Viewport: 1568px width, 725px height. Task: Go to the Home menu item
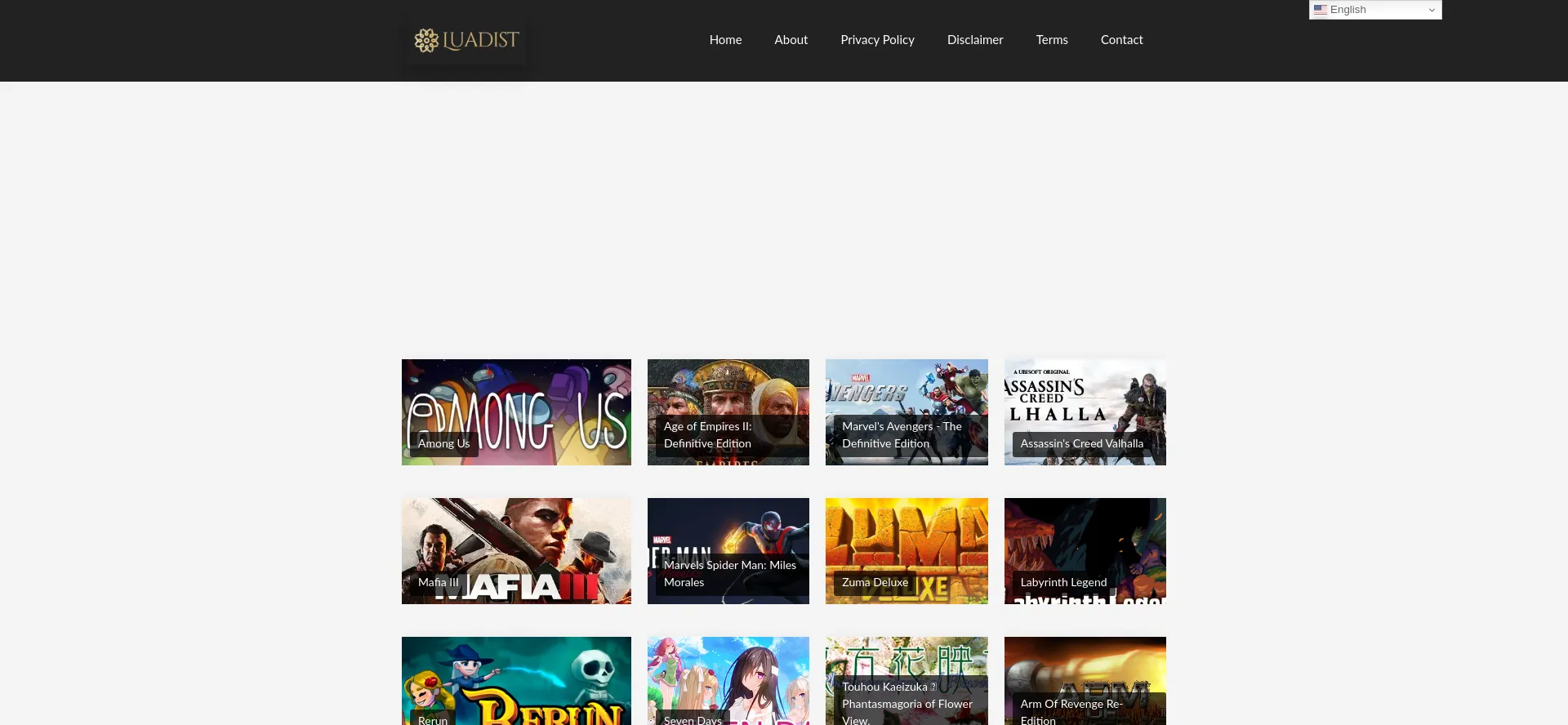(x=725, y=40)
